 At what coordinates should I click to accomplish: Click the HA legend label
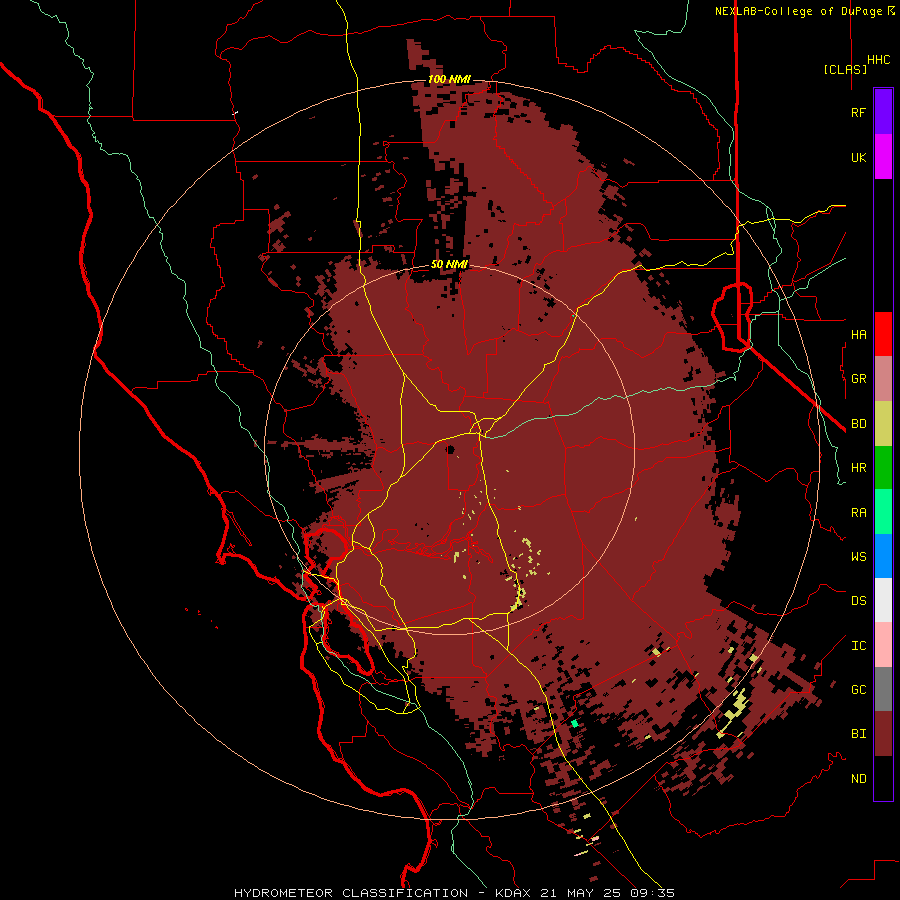tap(858, 335)
